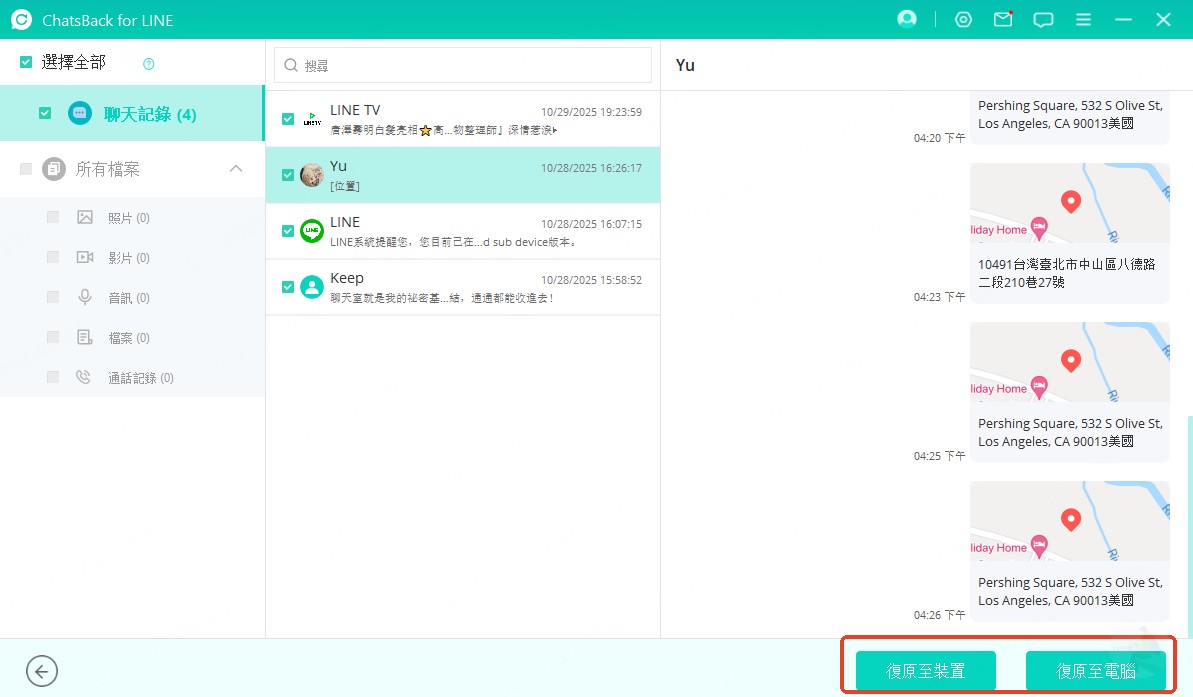This screenshot has width=1193, height=697.
Task: Collapse the All Files section chevron
Action: pyautogui.click(x=236, y=168)
